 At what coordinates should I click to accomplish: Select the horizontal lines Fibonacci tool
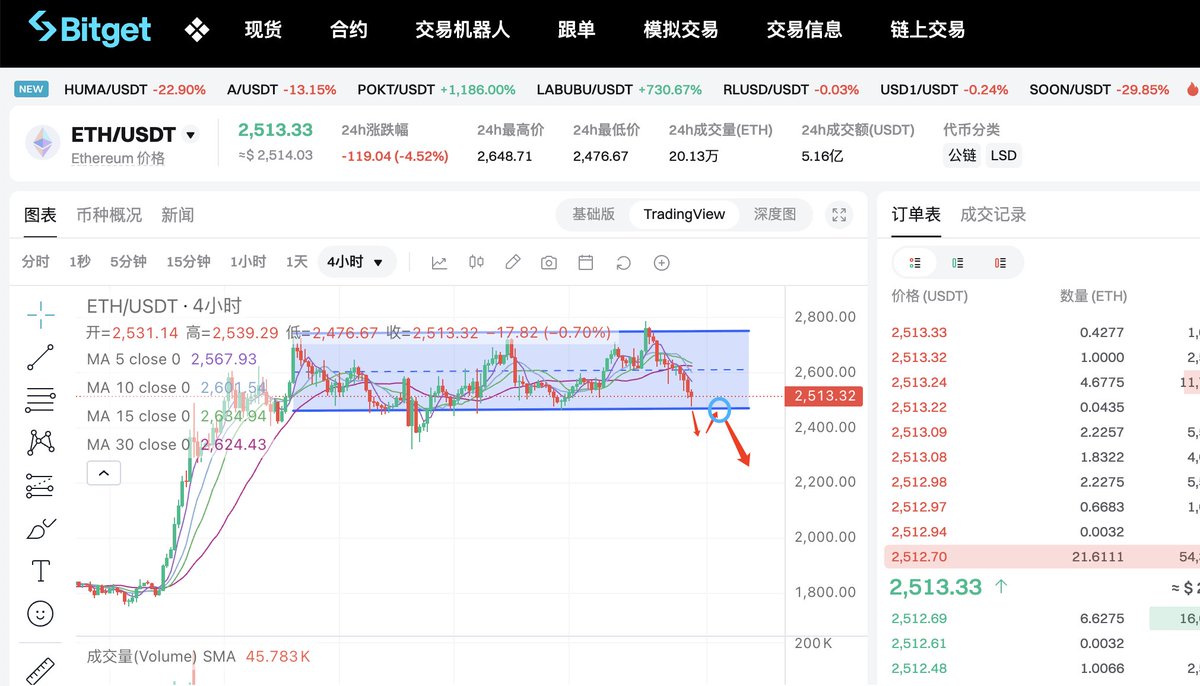coord(41,400)
